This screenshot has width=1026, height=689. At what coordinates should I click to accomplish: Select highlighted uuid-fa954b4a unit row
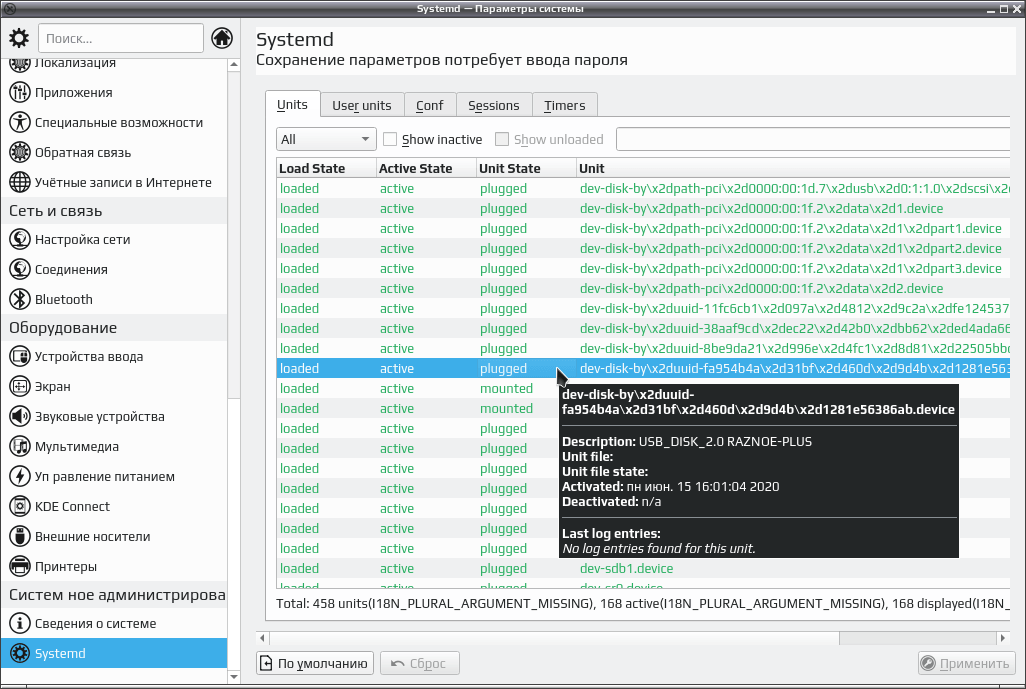(x=643, y=368)
